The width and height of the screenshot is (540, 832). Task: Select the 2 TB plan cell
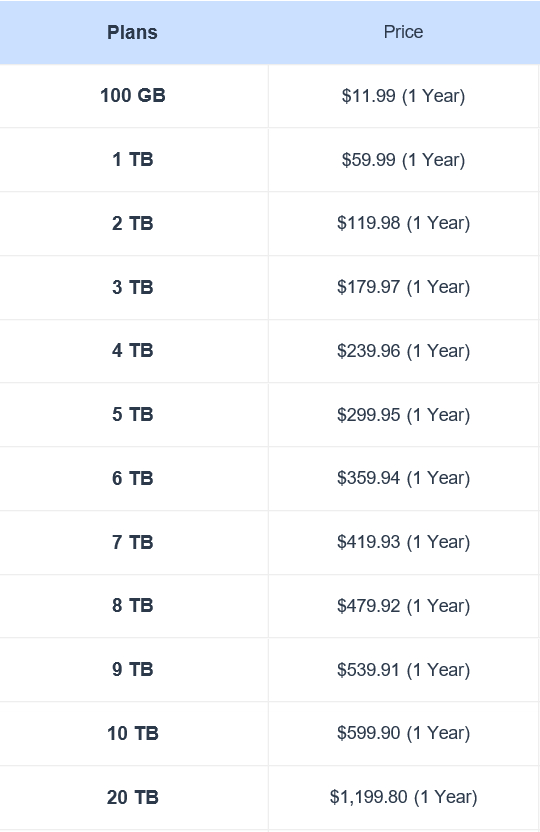(133, 223)
